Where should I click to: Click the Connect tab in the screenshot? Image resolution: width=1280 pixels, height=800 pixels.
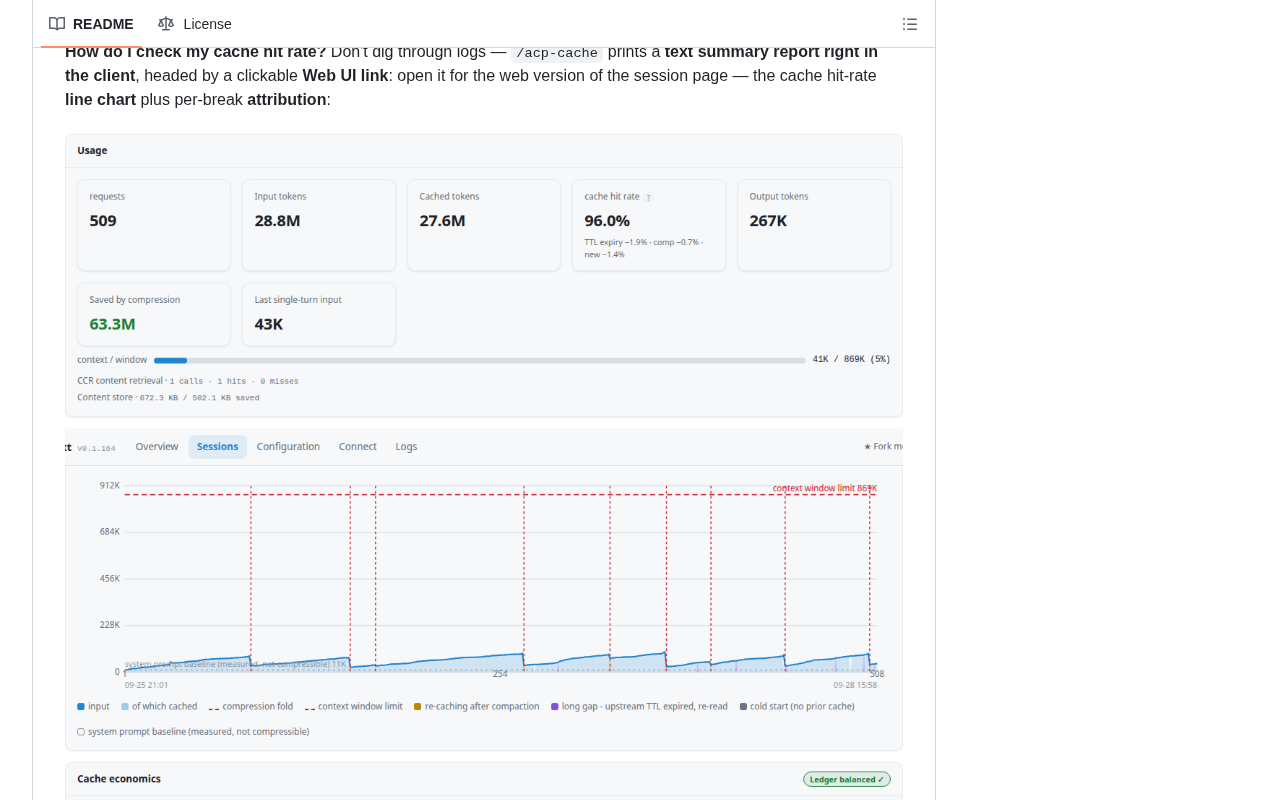pos(358,447)
